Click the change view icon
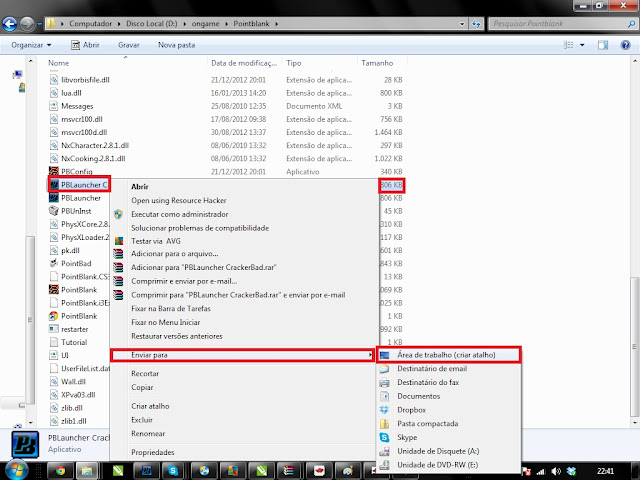The height and width of the screenshot is (480, 640). click(569, 45)
